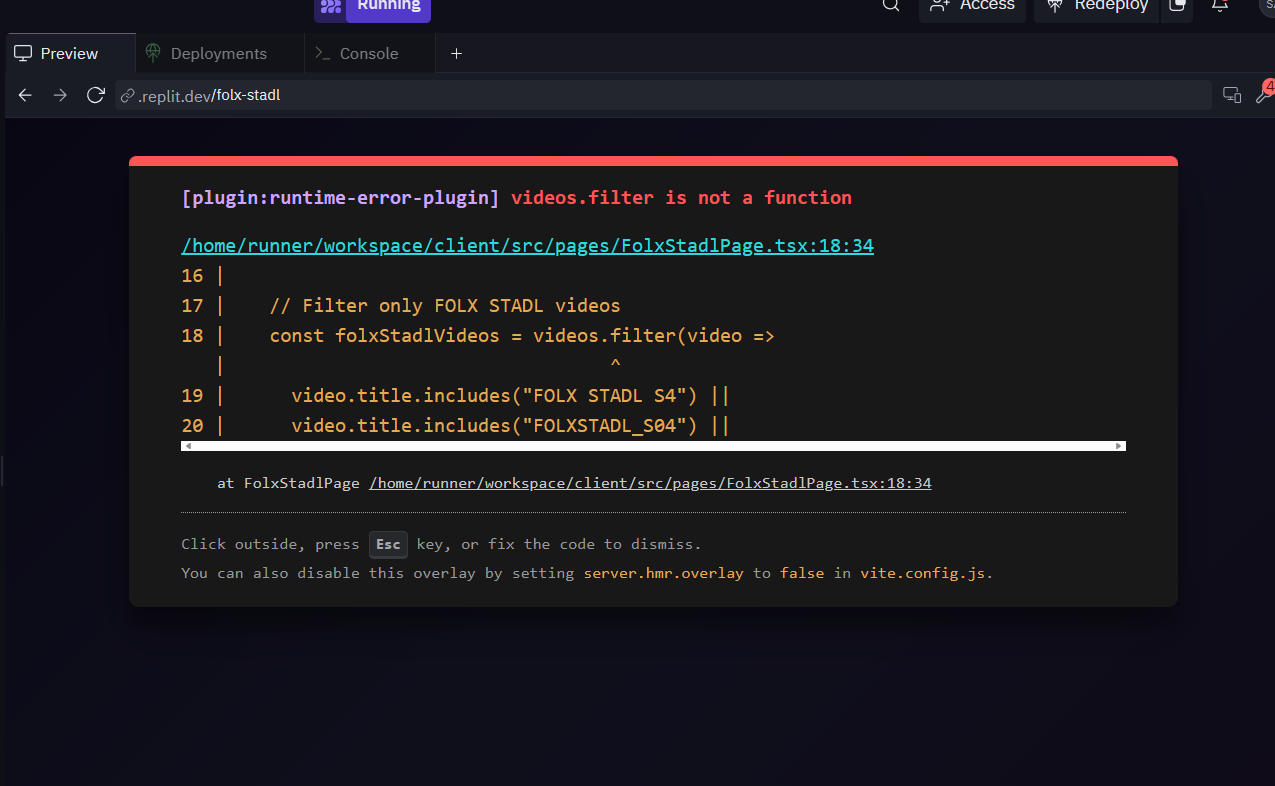Click the scrollbar left arrow
1275x786 pixels.
(187, 446)
